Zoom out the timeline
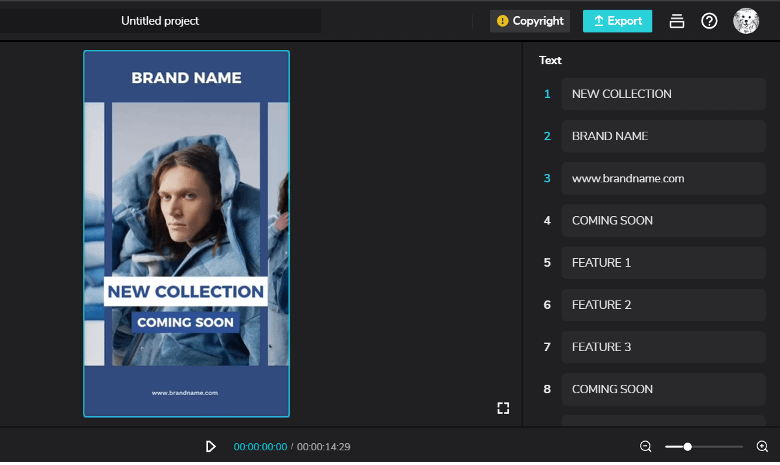Screen dimensions: 780x465 (646, 447)
